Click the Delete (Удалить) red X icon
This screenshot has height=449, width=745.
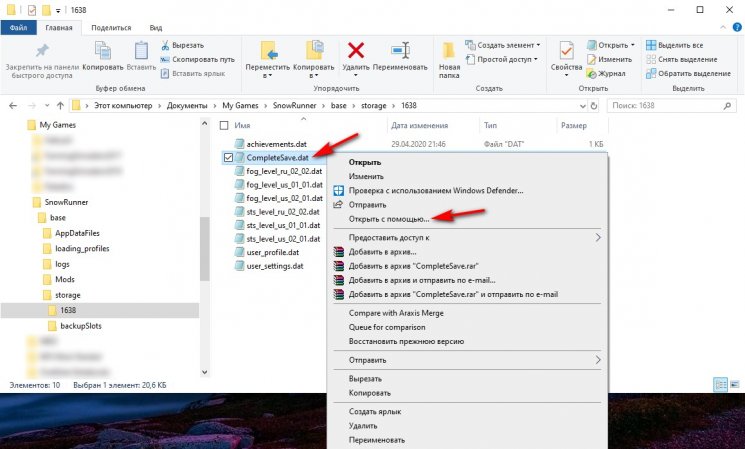click(354, 52)
